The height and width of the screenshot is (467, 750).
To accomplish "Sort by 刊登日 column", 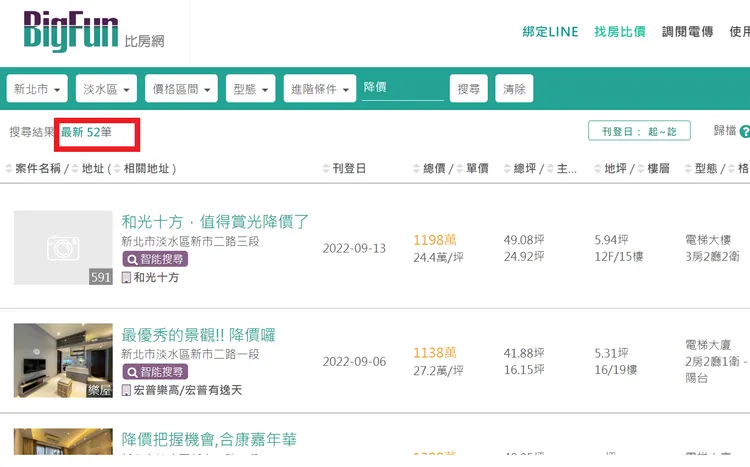I will coord(344,168).
